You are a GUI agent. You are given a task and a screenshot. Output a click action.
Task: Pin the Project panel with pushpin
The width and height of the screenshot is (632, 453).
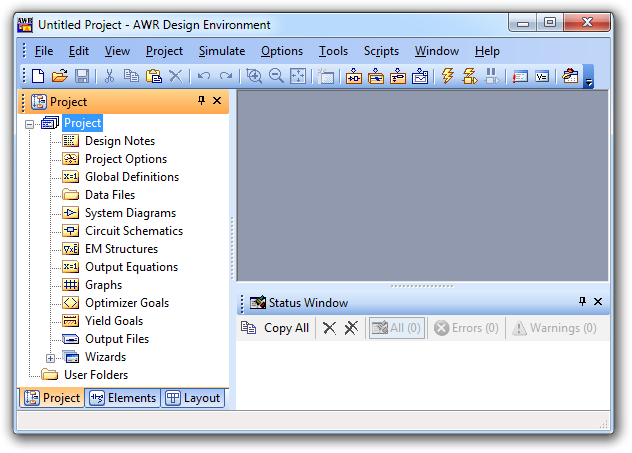click(201, 101)
